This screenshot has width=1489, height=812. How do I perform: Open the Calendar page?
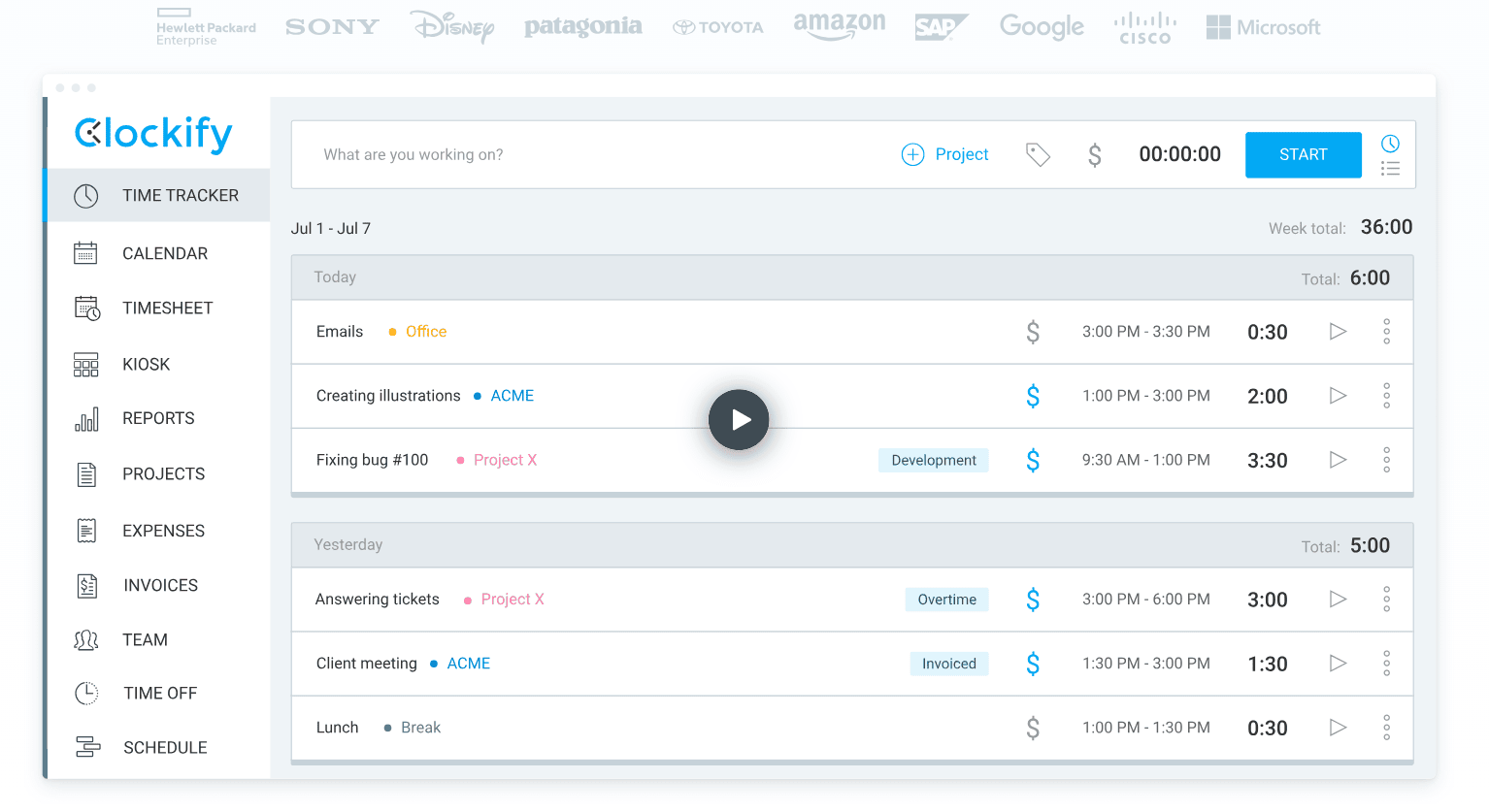[158, 253]
